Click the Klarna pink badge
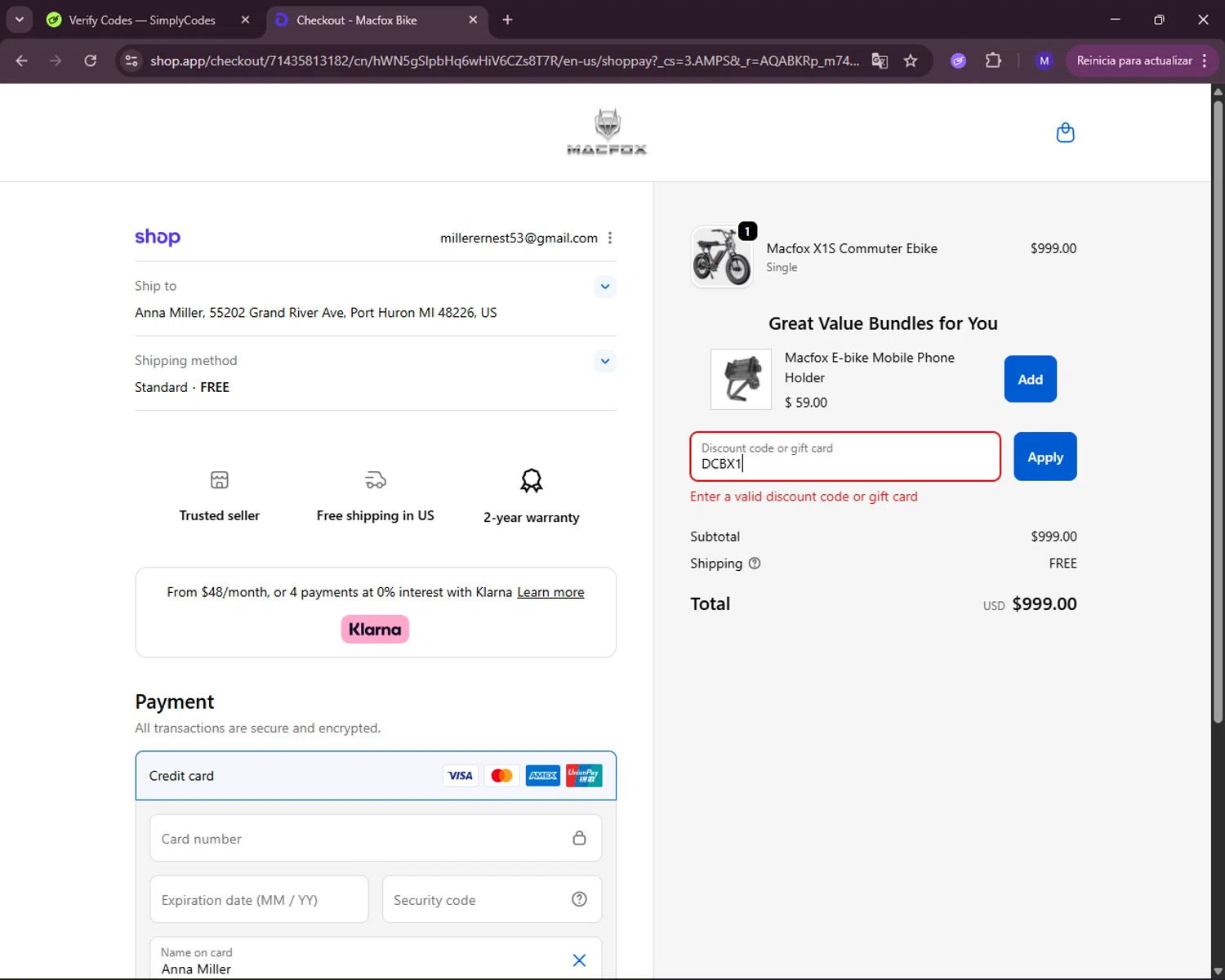 (x=375, y=629)
